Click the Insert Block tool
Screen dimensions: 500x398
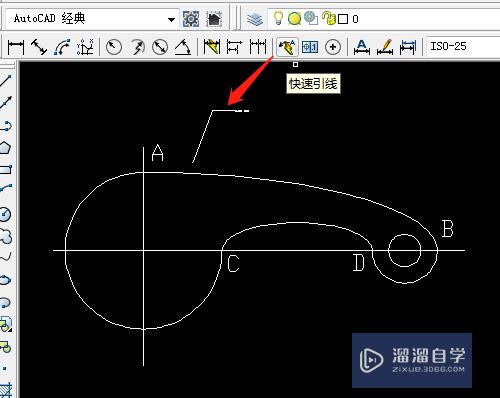[5, 323]
